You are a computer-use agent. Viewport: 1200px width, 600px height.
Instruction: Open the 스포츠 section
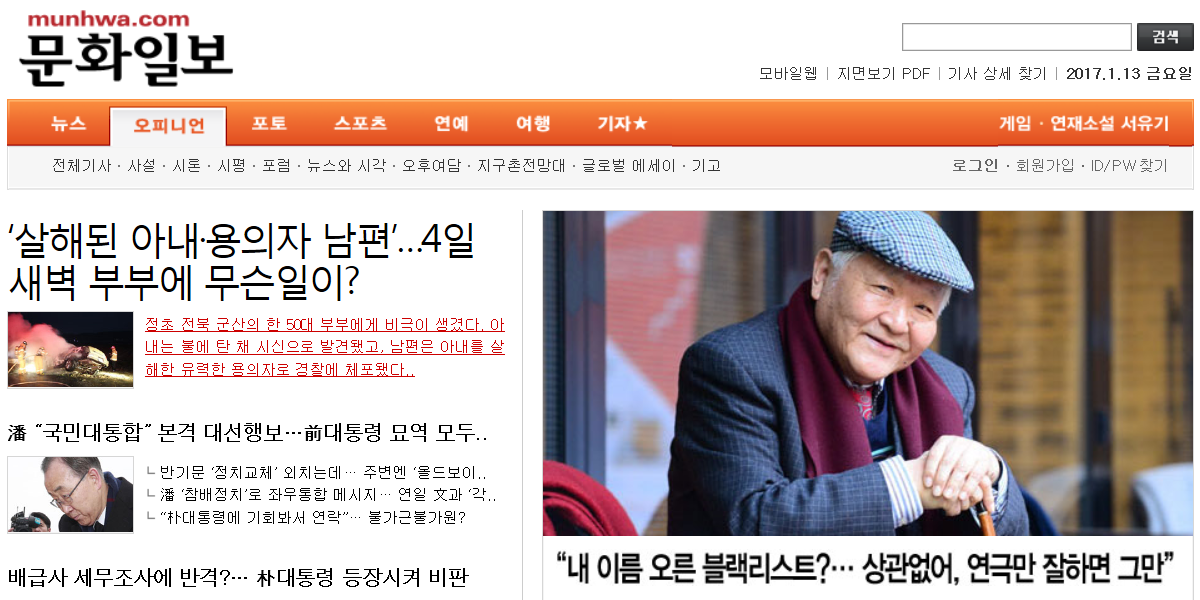pyautogui.click(x=360, y=124)
